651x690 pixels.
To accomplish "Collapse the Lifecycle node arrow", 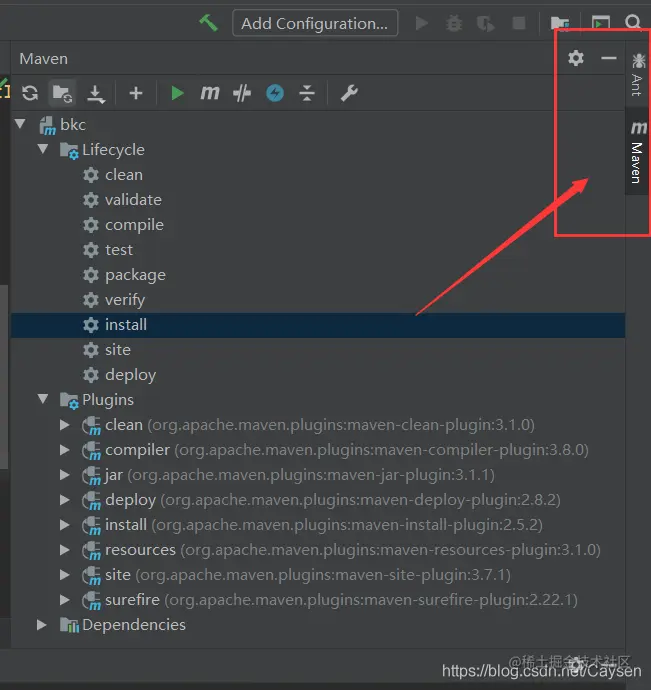I will click(x=43, y=149).
